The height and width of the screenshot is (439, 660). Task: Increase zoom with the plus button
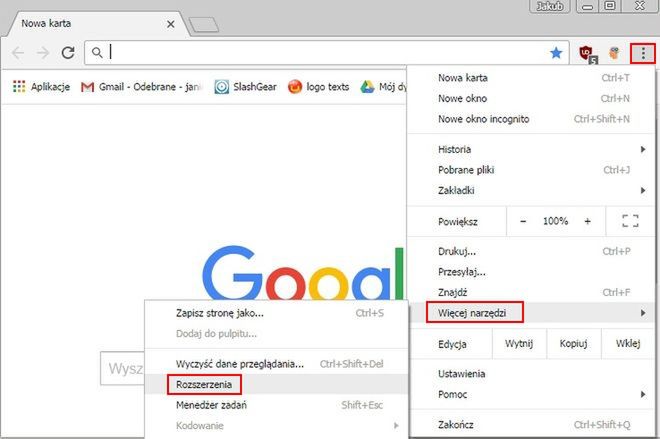[587, 221]
